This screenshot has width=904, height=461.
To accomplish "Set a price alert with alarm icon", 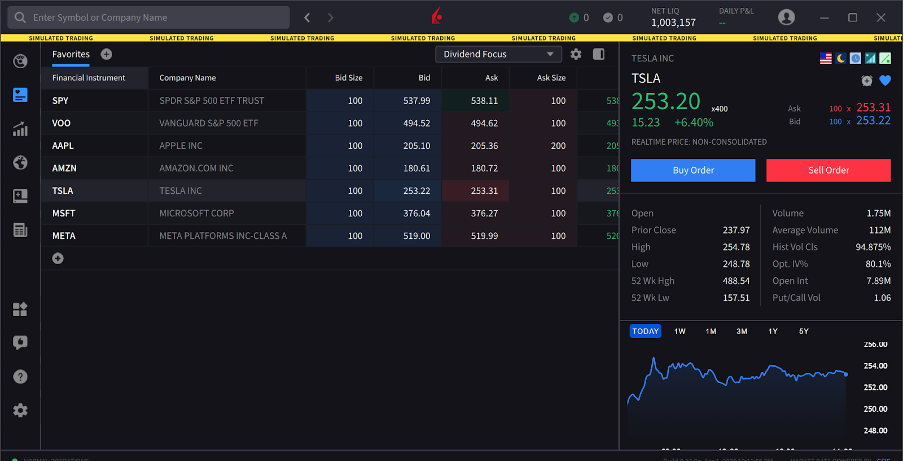I will [867, 81].
